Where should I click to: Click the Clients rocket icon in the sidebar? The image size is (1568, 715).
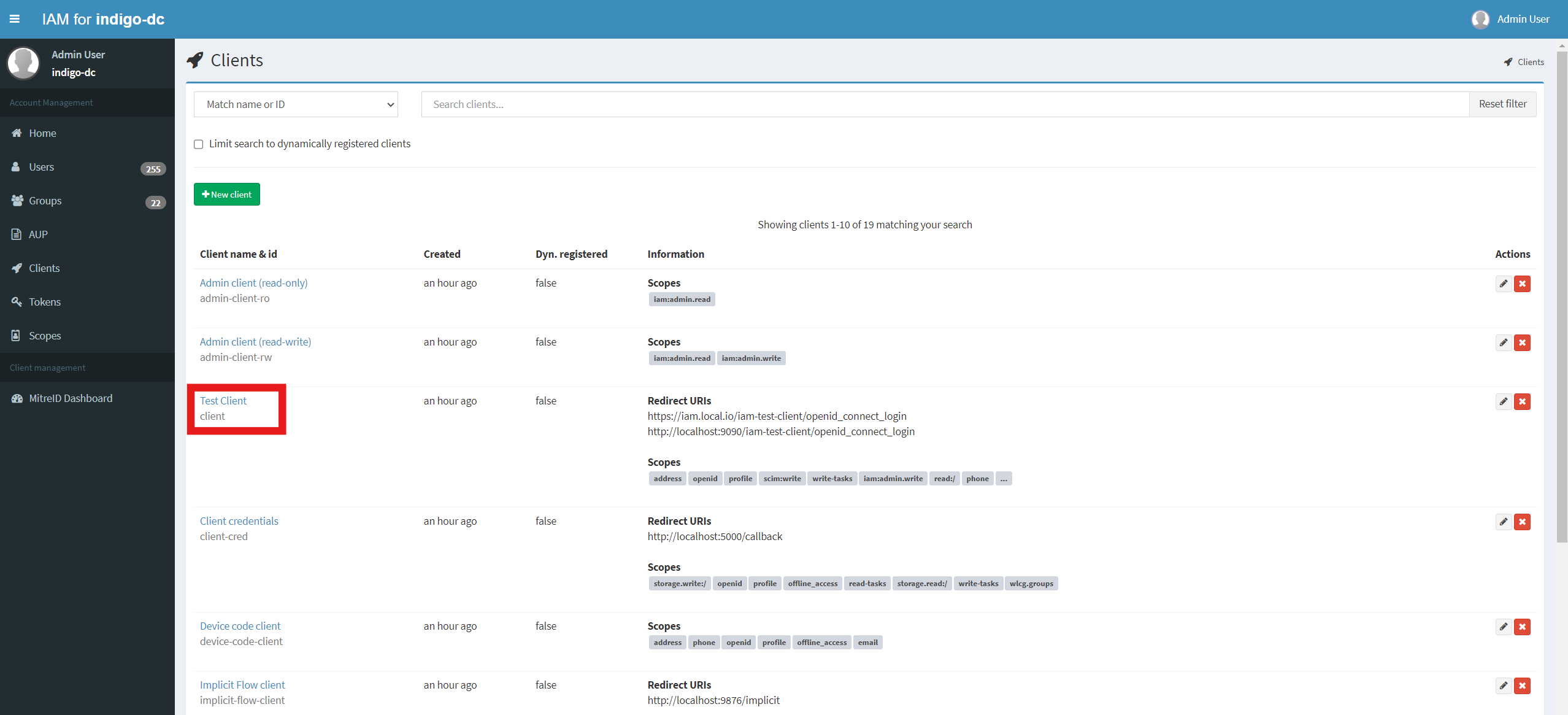[x=16, y=268]
